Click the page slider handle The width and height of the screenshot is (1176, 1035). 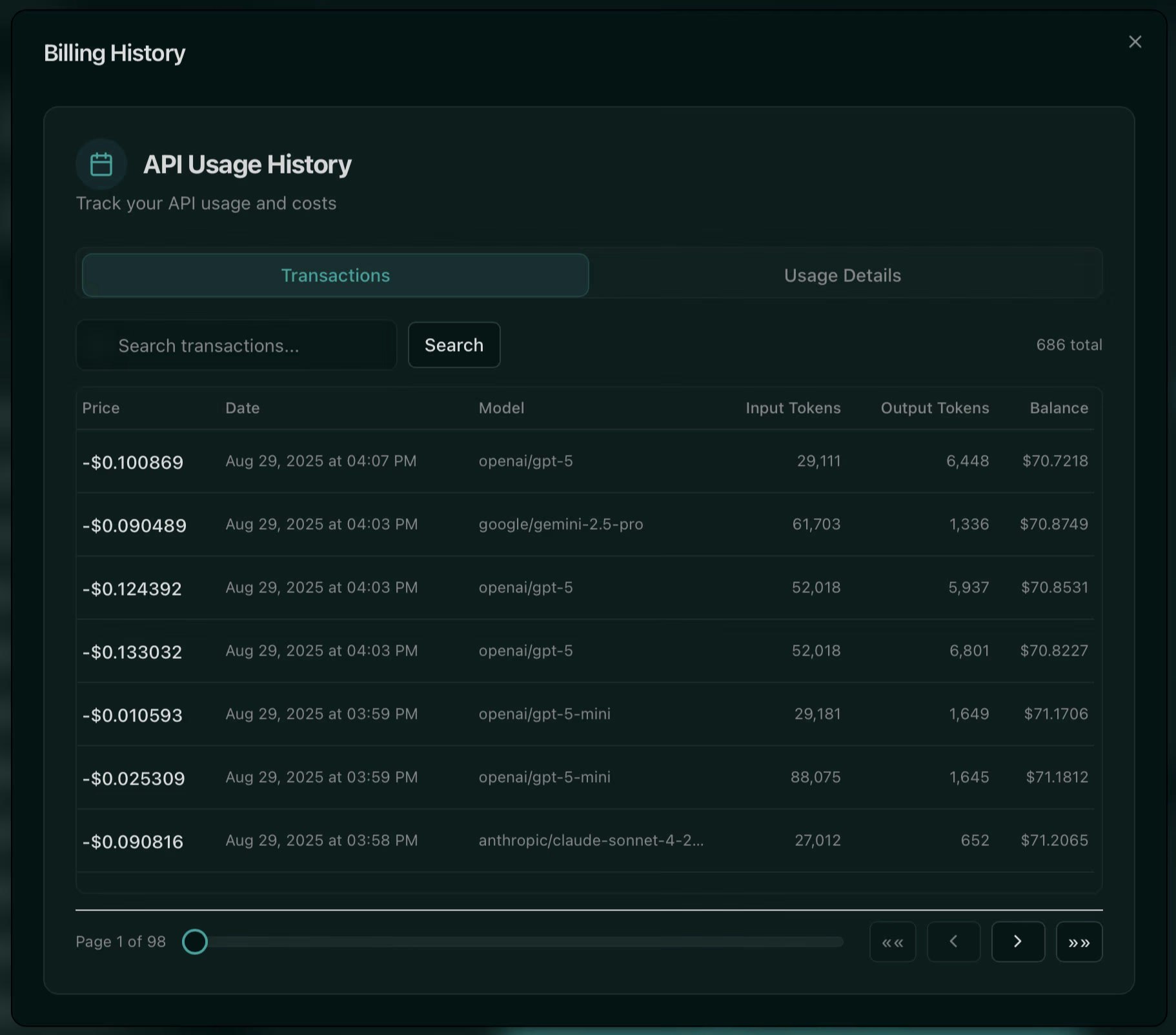click(194, 942)
